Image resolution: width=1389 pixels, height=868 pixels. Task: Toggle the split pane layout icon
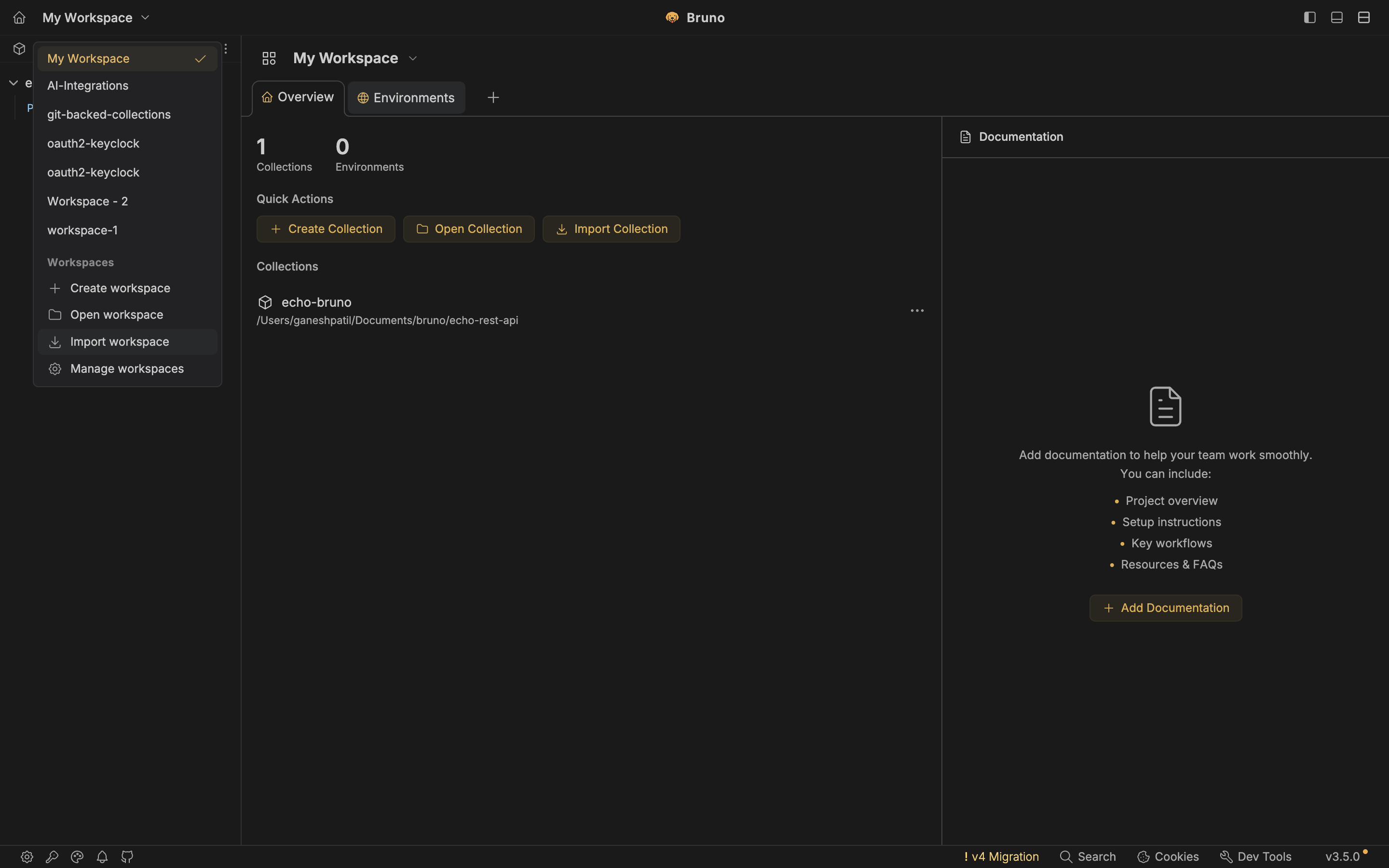point(1364,17)
